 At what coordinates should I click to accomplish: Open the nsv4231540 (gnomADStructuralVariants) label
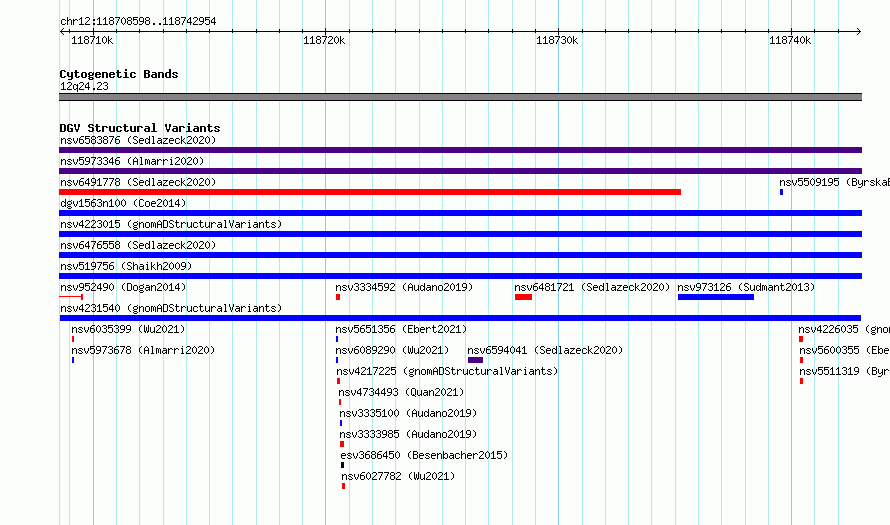(171, 308)
